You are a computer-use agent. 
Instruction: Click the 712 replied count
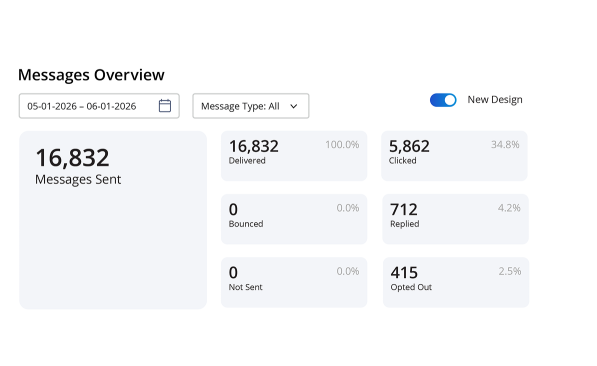pos(404,209)
